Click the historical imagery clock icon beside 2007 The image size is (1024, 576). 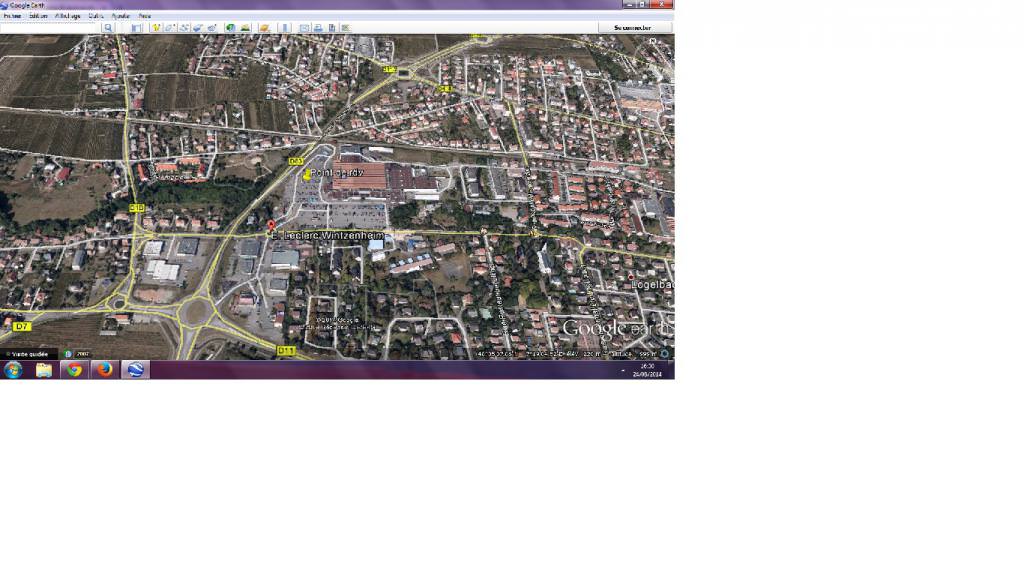[x=68, y=354]
